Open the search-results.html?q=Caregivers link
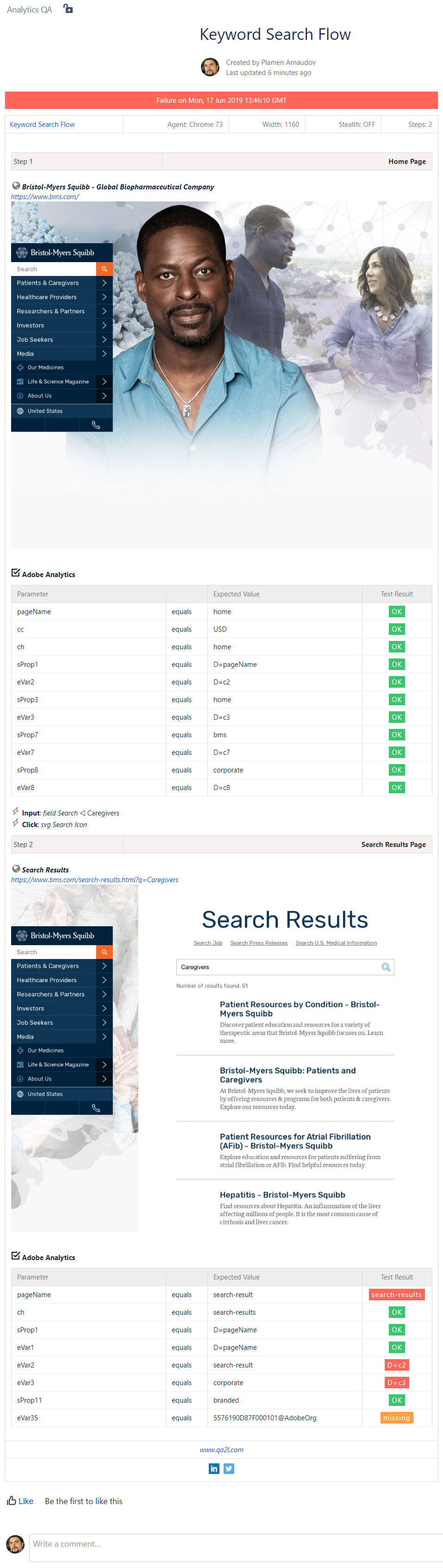443x1568 pixels. point(94,879)
